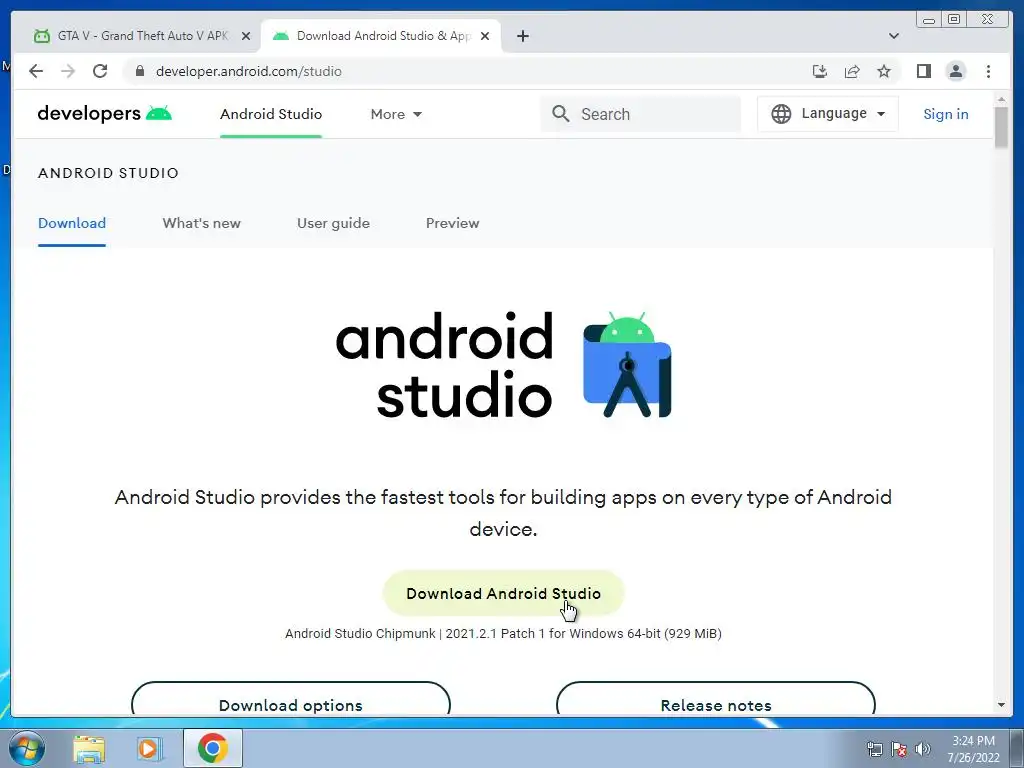Click the developers Android logo
Screen dimensions: 1024x768
[x=104, y=114]
